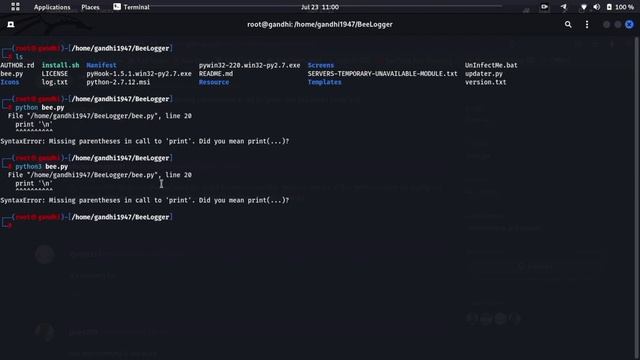640x360 pixels.
Task: Click version.txt in the listing
Action: click(x=485, y=82)
